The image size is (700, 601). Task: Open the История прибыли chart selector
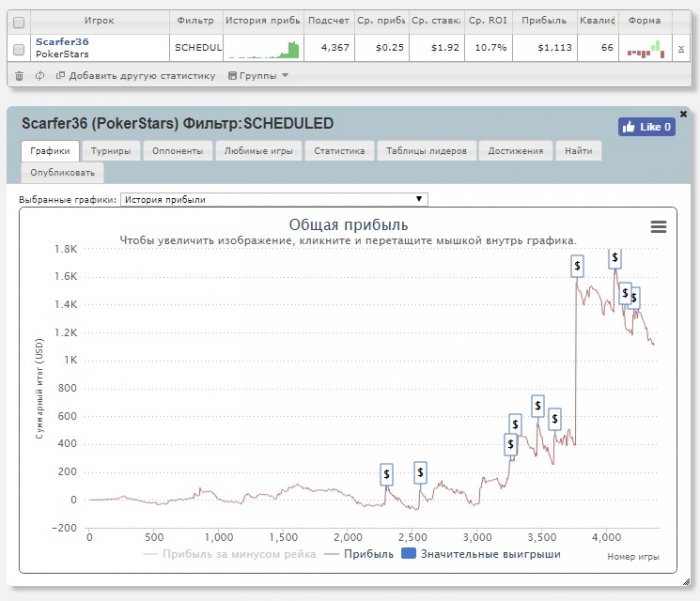pos(274,200)
